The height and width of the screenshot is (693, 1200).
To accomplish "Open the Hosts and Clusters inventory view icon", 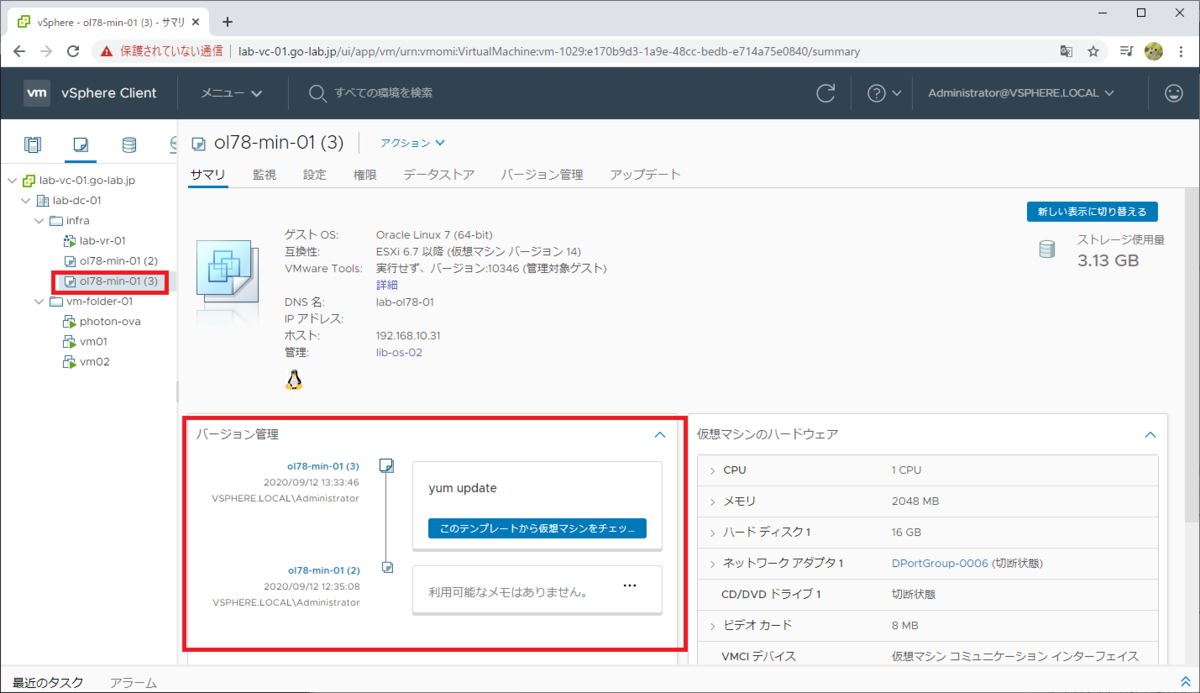I will click(33, 145).
